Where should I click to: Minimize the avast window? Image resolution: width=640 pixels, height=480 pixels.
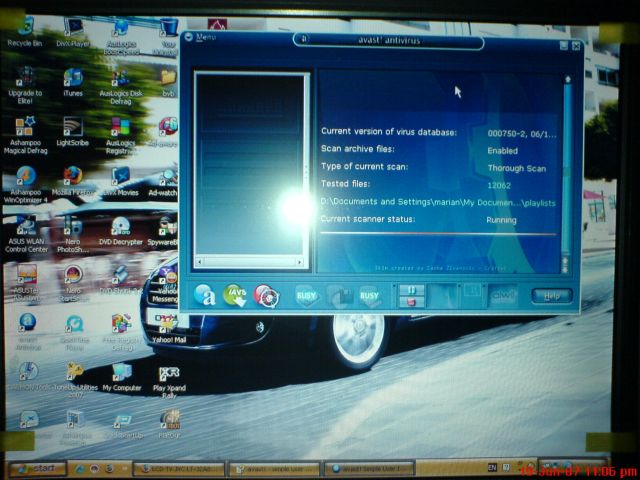point(564,45)
